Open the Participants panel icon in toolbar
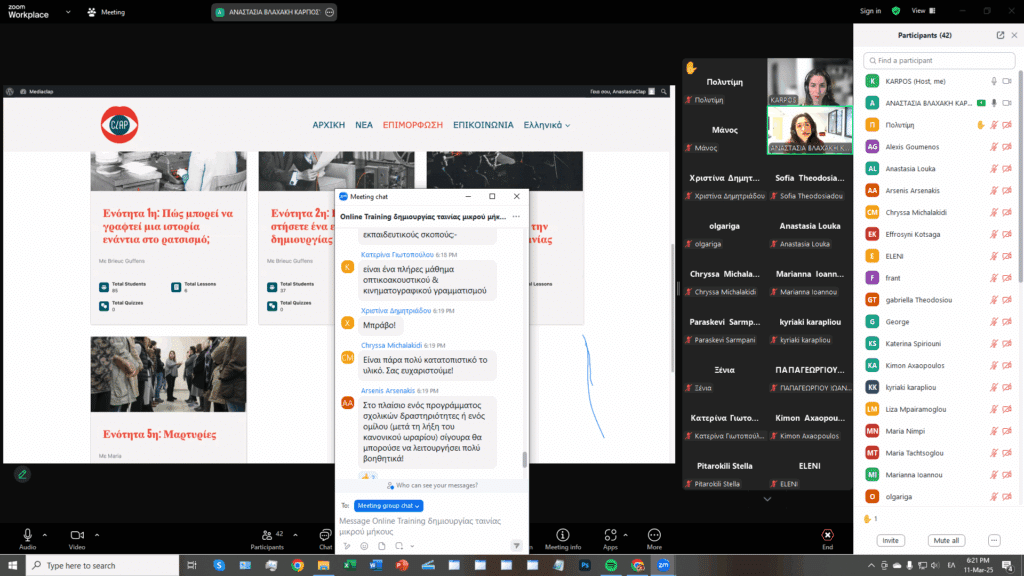1024x576 pixels. (x=267, y=535)
